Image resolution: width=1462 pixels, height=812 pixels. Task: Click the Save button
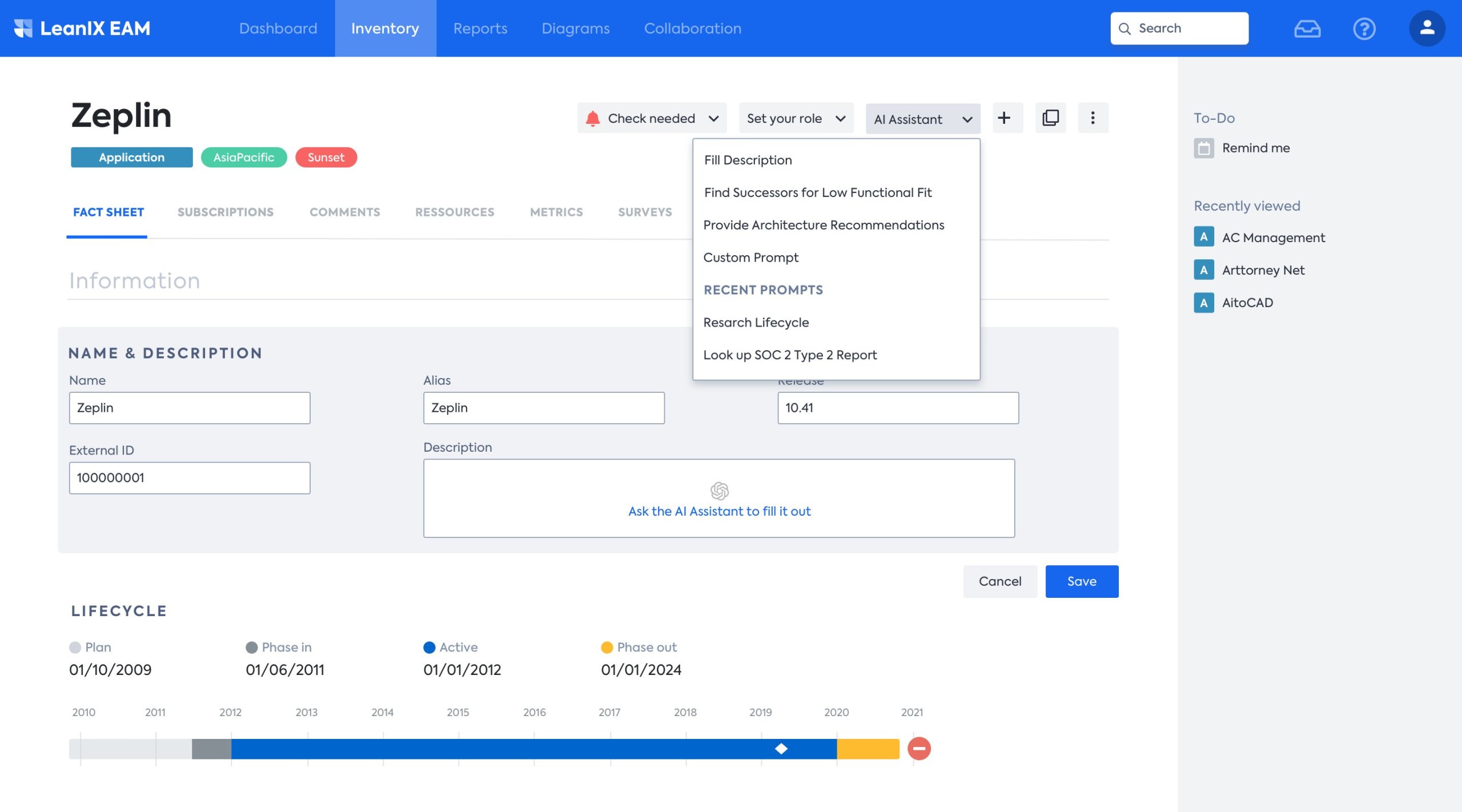pos(1081,581)
